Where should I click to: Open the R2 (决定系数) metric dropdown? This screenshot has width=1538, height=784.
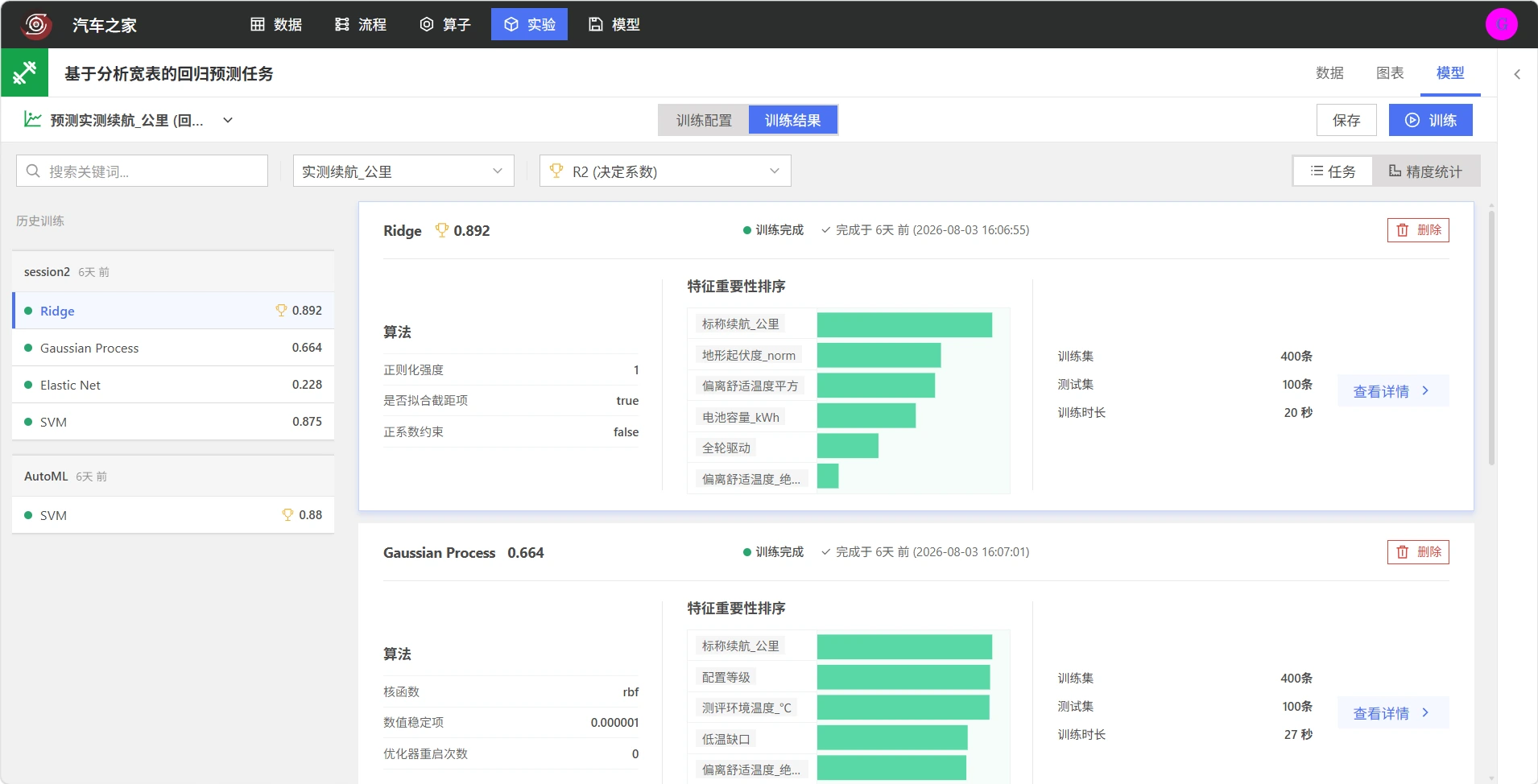point(665,171)
